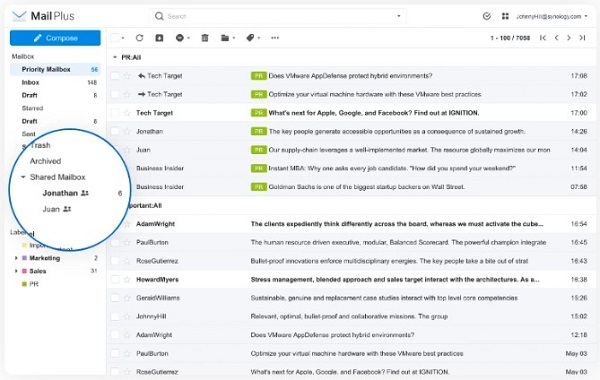
Task: Open the search options dropdown arrow
Action: (x=399, y=16)
